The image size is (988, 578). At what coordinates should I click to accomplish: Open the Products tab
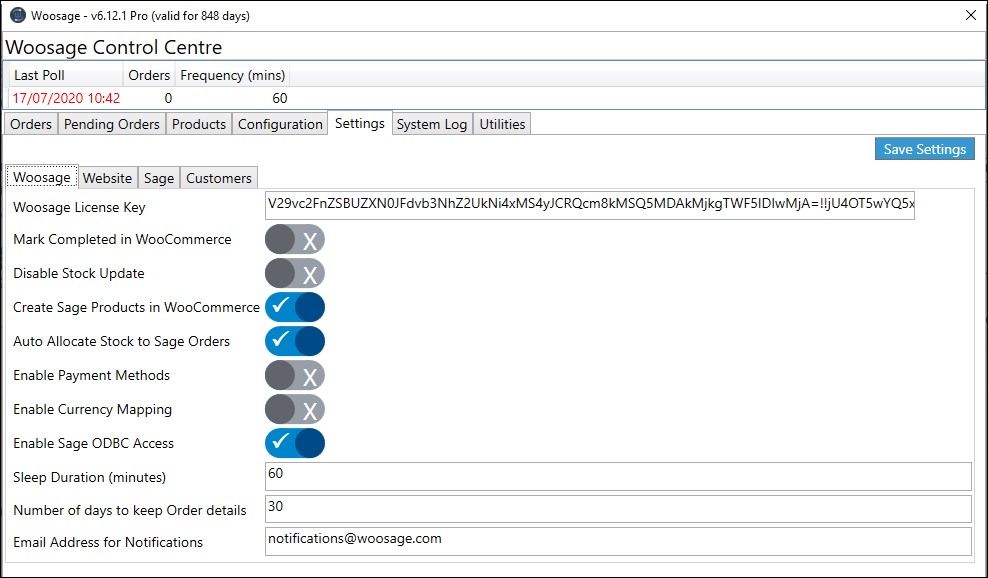(x=198, y=124)
